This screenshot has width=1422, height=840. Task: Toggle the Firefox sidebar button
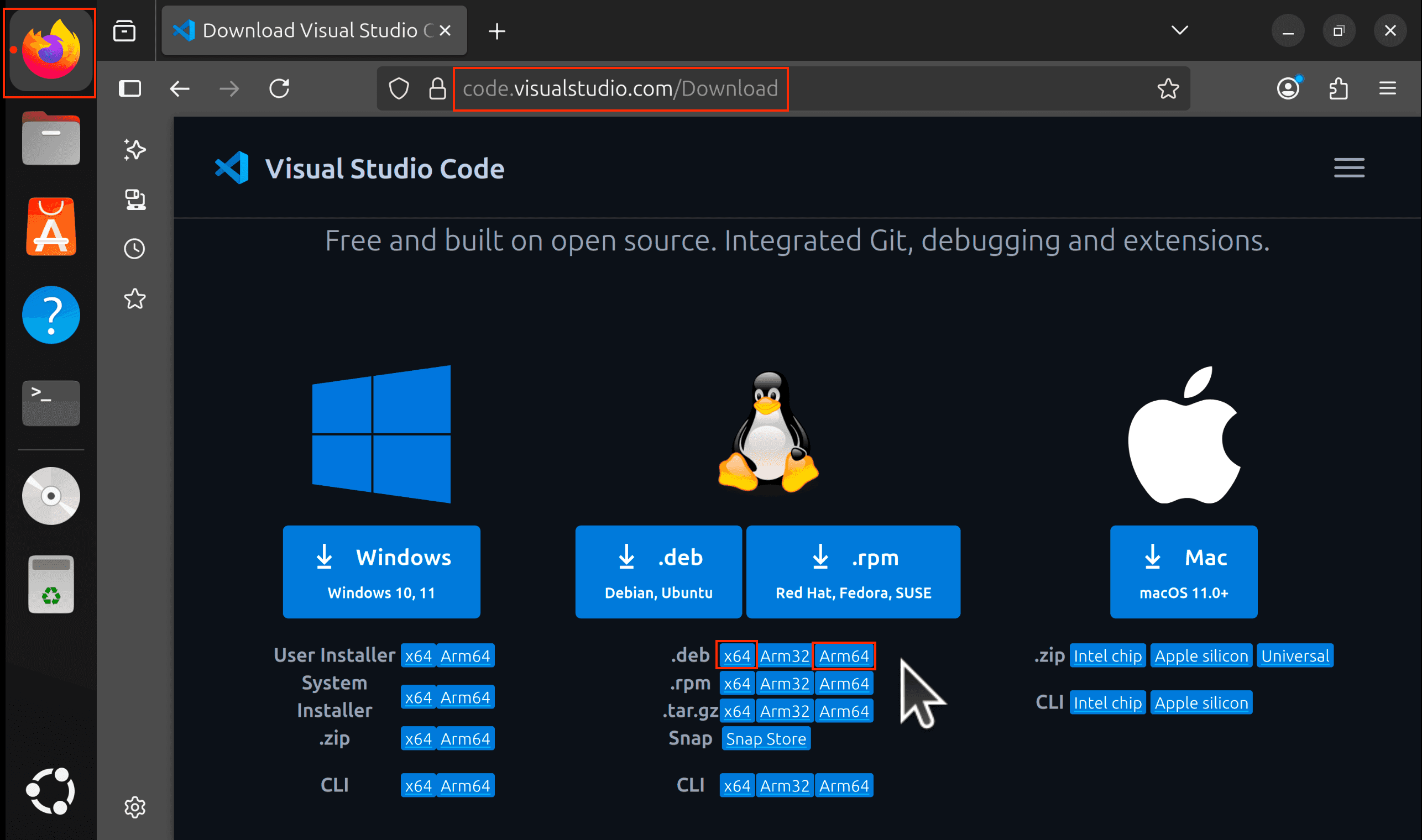(x=130, y=88)
